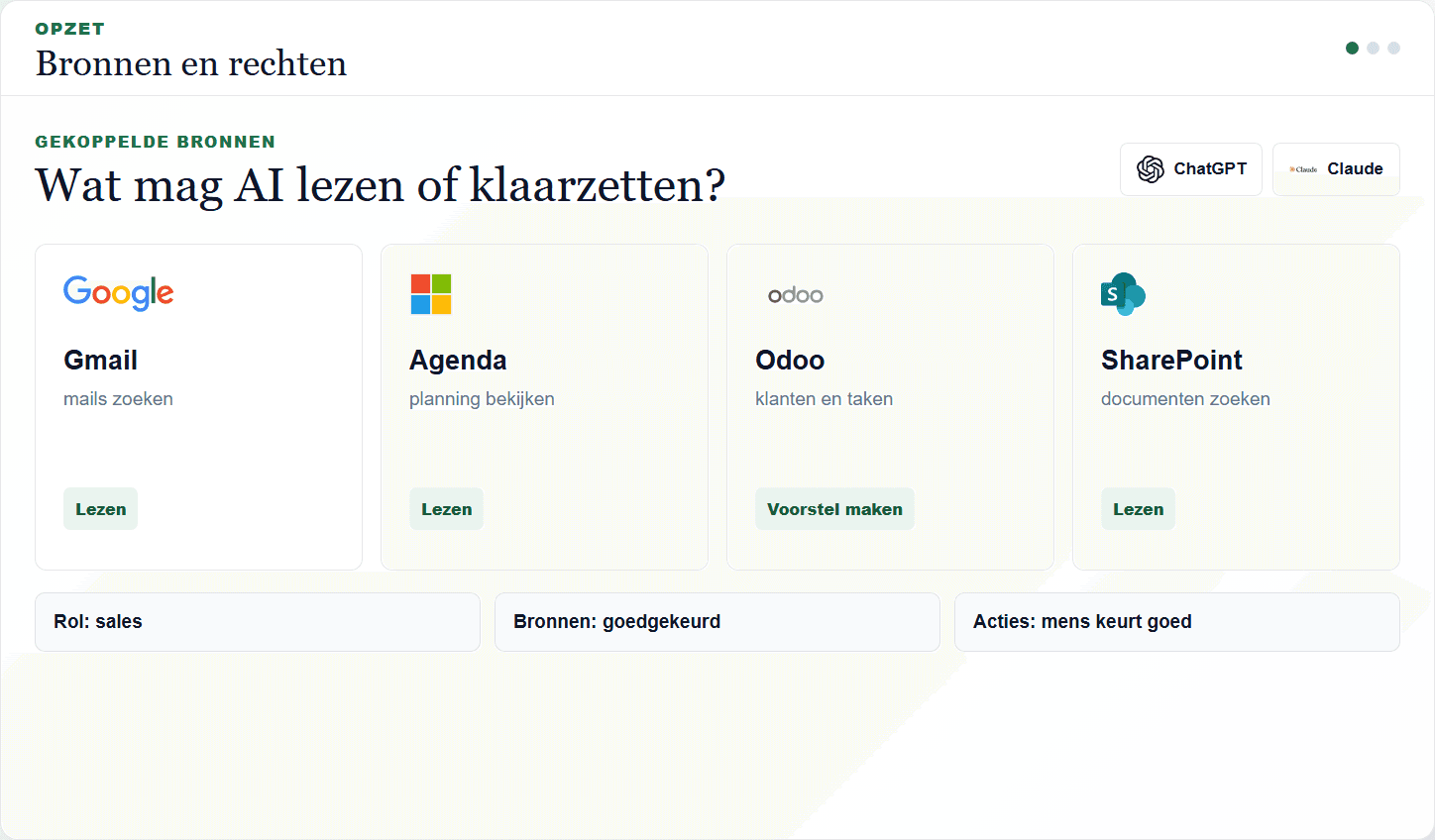Image resolution: width=1435 pixels, height=840 pixels.
Task: Click the text 'klanten en taken'
Action: [x=824, y=399]
